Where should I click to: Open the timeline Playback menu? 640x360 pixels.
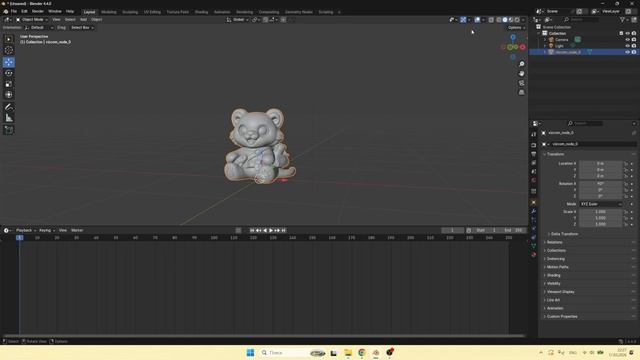[x=25, y=231]
